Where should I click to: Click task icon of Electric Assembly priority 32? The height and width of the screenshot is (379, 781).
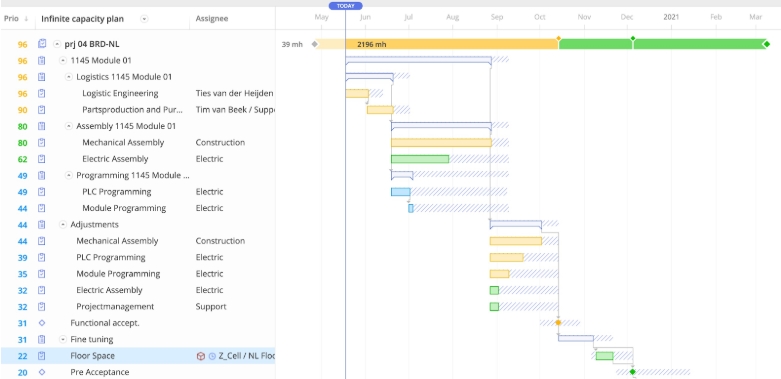coord(42,290)
